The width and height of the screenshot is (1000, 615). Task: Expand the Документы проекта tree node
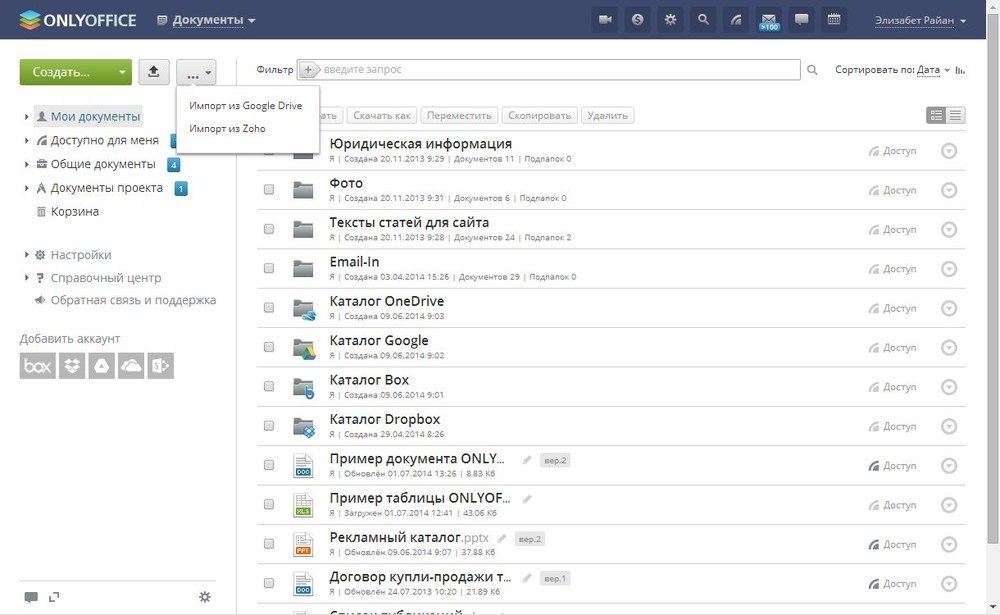click(x=26, y=188)
